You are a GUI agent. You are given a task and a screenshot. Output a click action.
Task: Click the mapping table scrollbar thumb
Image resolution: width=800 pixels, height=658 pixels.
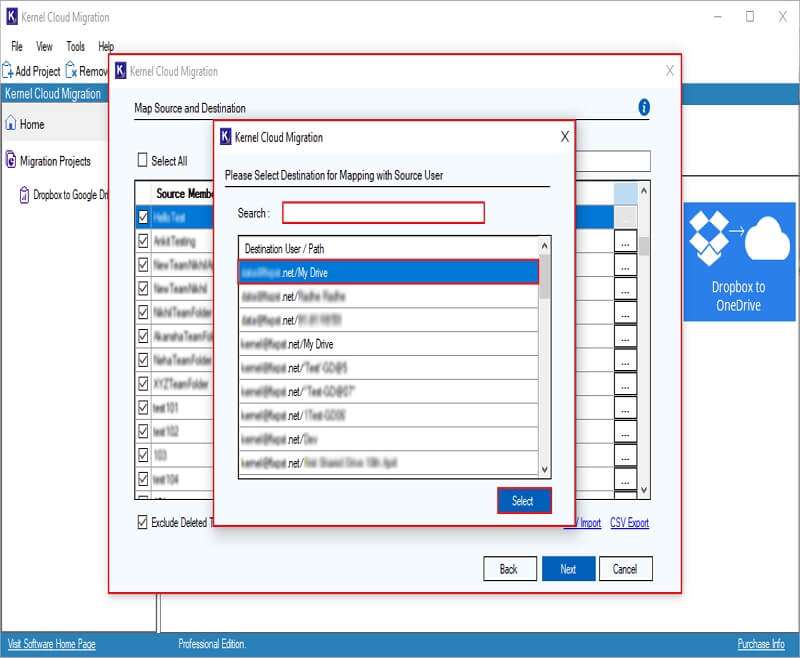tap(644, 246)
